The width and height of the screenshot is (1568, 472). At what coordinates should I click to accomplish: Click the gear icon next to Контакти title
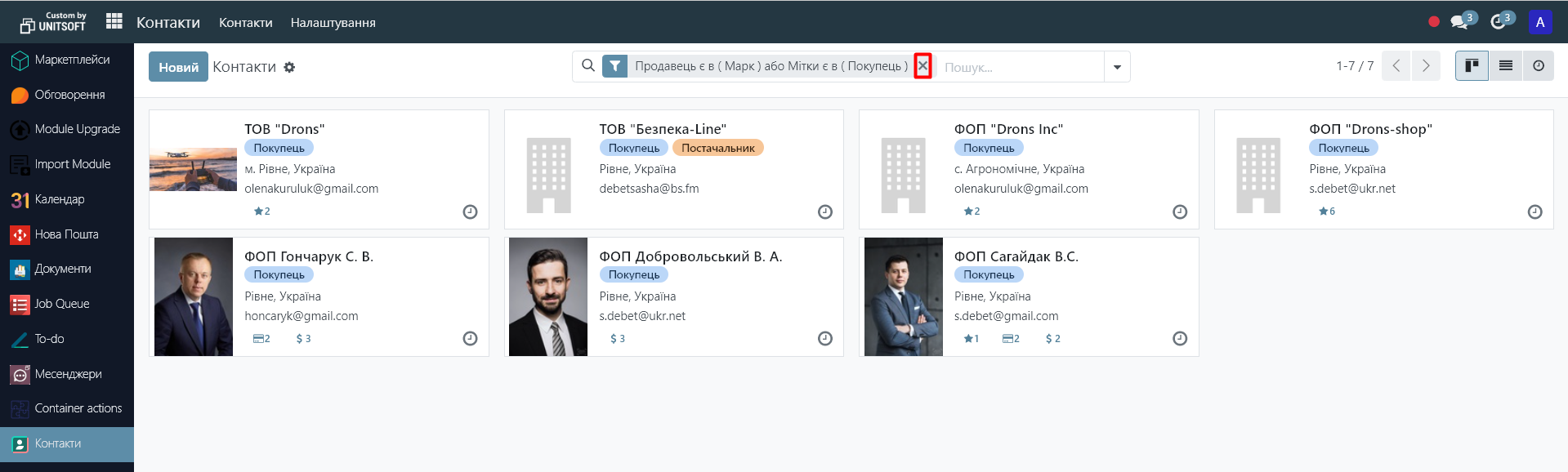click(289, 67)
